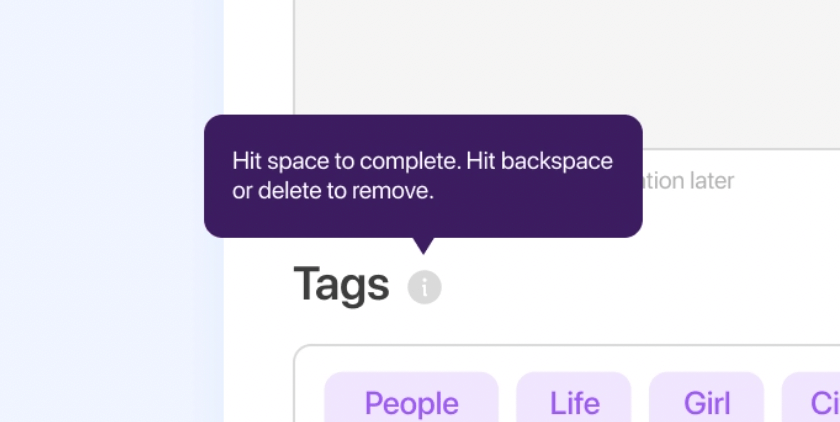Click the gray helper text ending in 'later'
The width and height of the screenshot is (840, 422).
[688, 181]
